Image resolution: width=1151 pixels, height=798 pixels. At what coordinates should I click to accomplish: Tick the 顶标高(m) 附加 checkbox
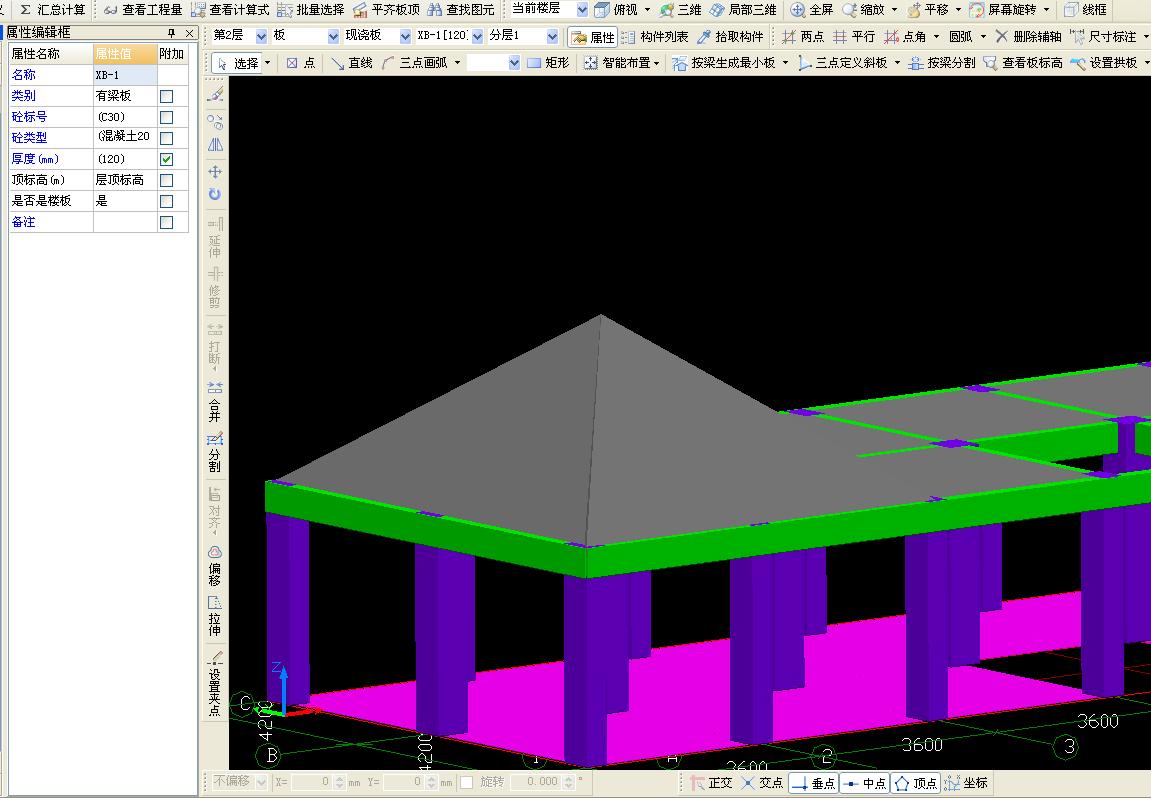(x=167, y=180)
